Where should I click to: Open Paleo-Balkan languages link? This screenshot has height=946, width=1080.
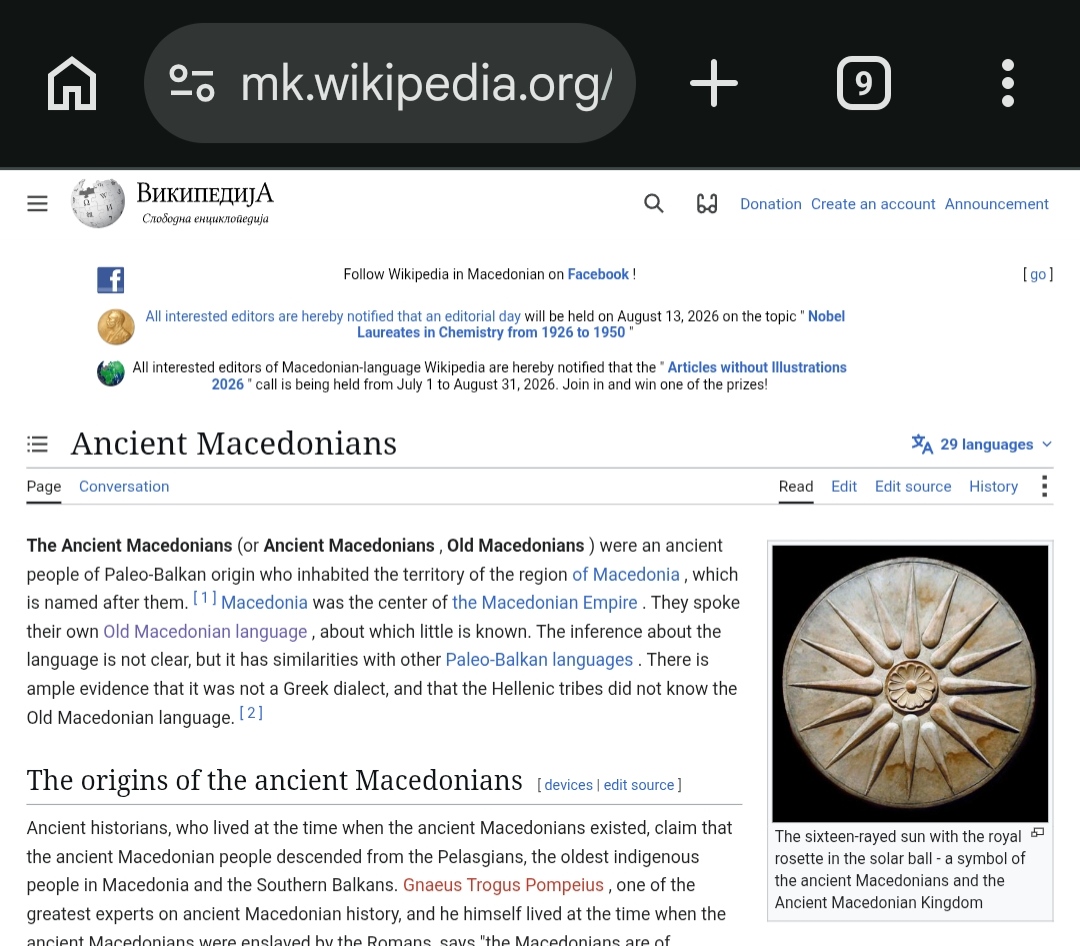pyautogui.click(x=539, y=659)
